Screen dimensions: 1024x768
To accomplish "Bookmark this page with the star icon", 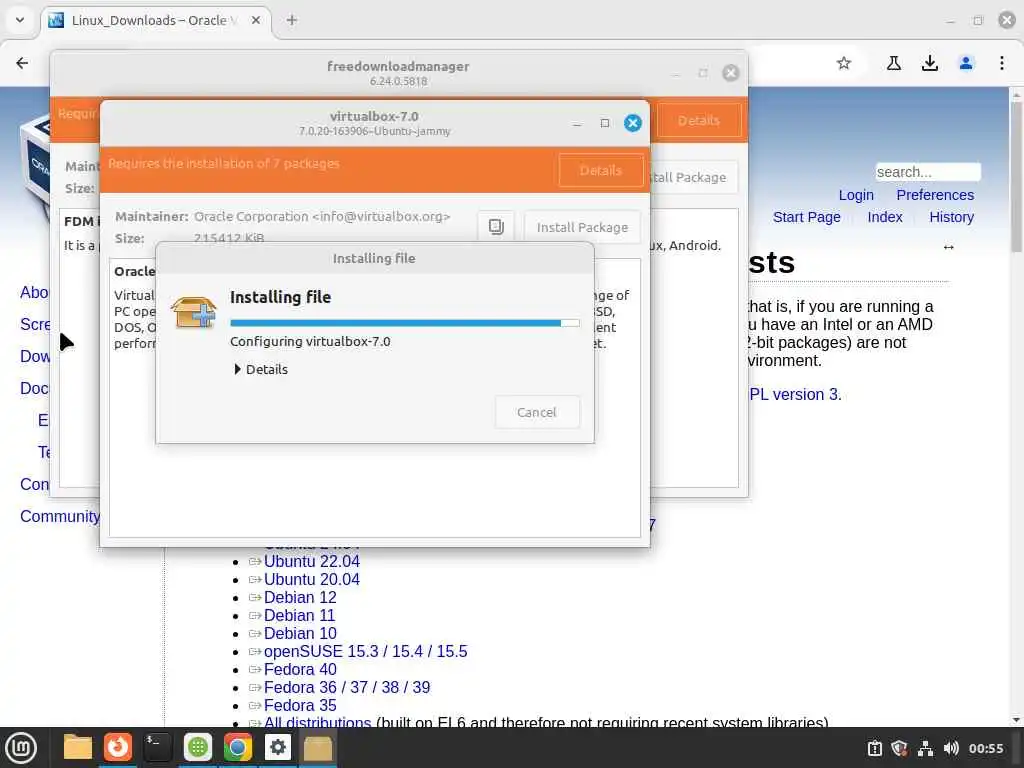I will pos(844,63).
